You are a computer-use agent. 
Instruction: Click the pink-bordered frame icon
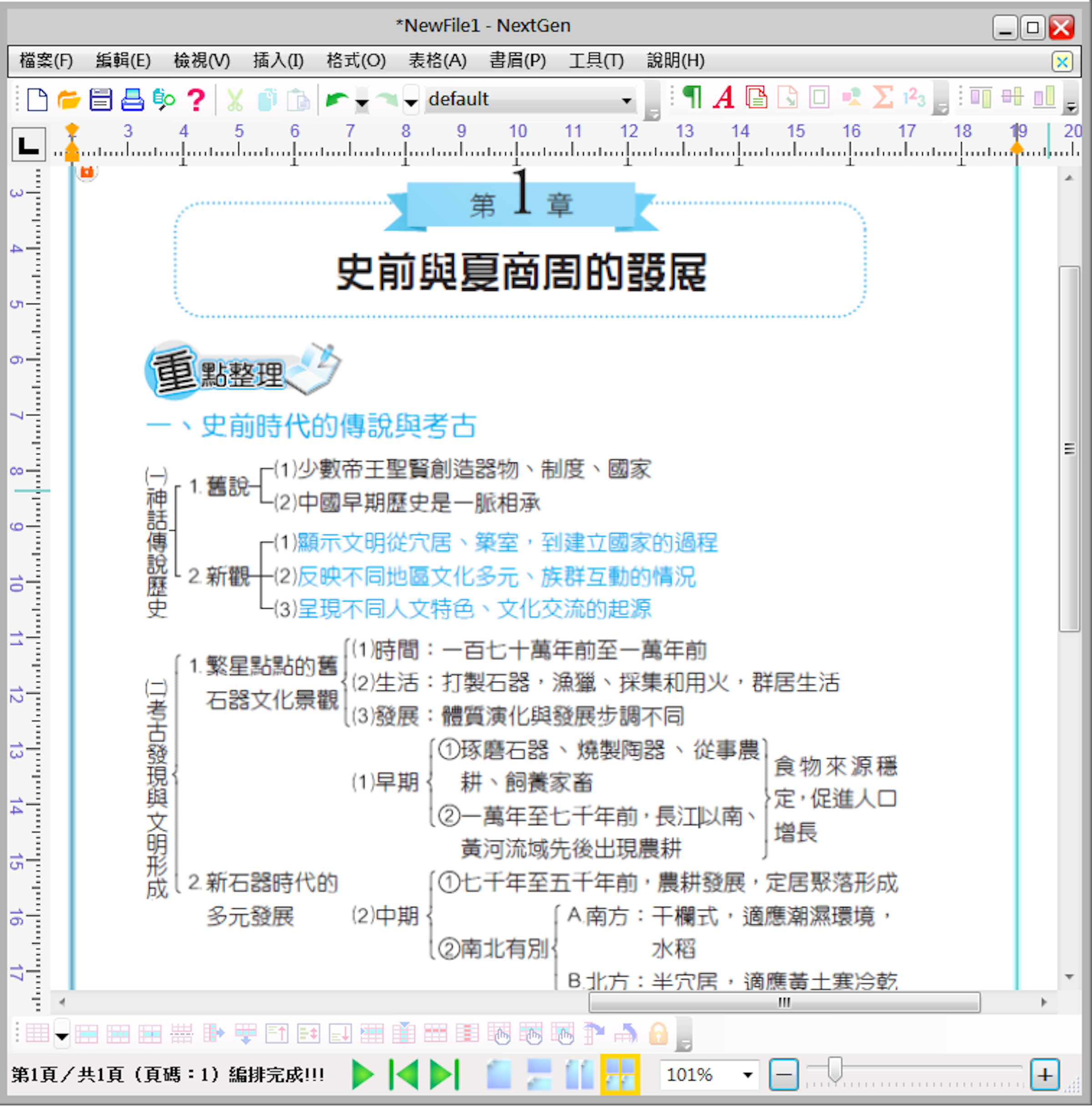(x=819, y=97)
